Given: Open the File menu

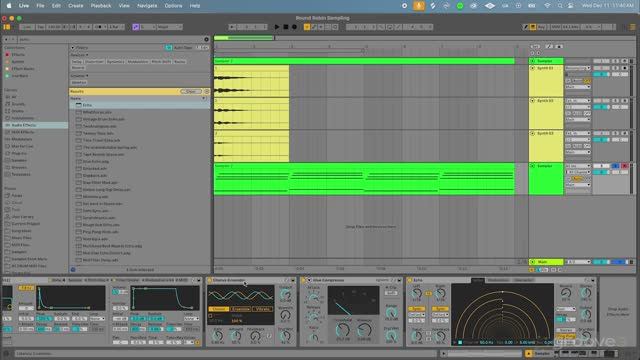Looking at the screenshot, I should click(x=40, y=6).
